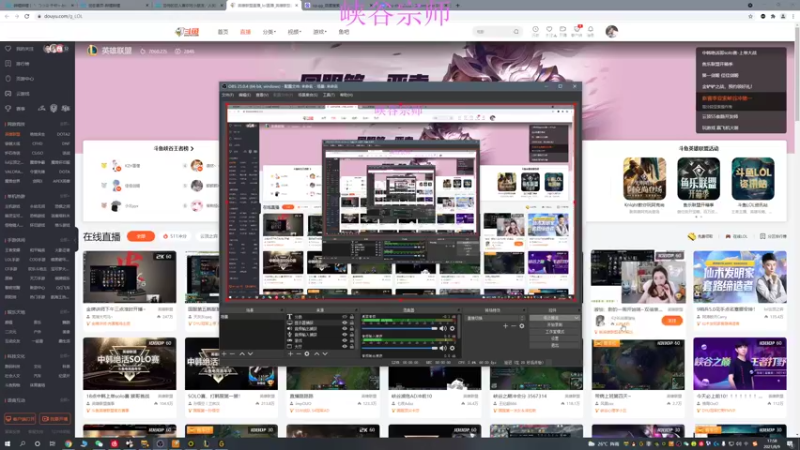The image size is (800, 450).
Task: Click the Douyu logo in header
Action: [187, 32]
